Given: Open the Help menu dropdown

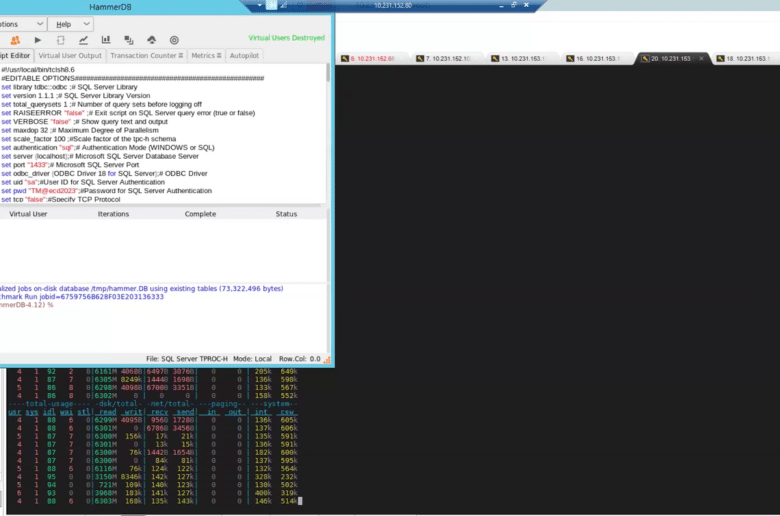Looking at the screenshot, I should (71, 24).
